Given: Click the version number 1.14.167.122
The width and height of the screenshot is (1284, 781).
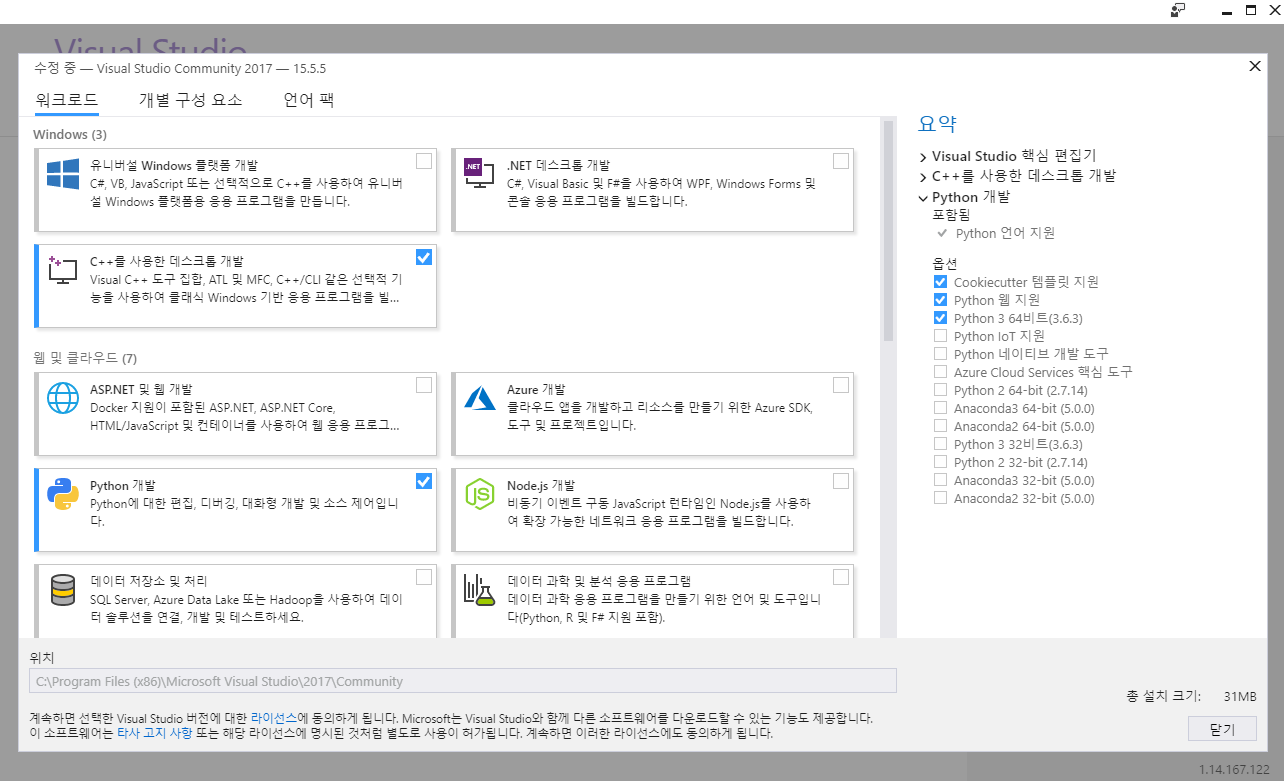Looking at the screenshot, I should pos(1235,769).
